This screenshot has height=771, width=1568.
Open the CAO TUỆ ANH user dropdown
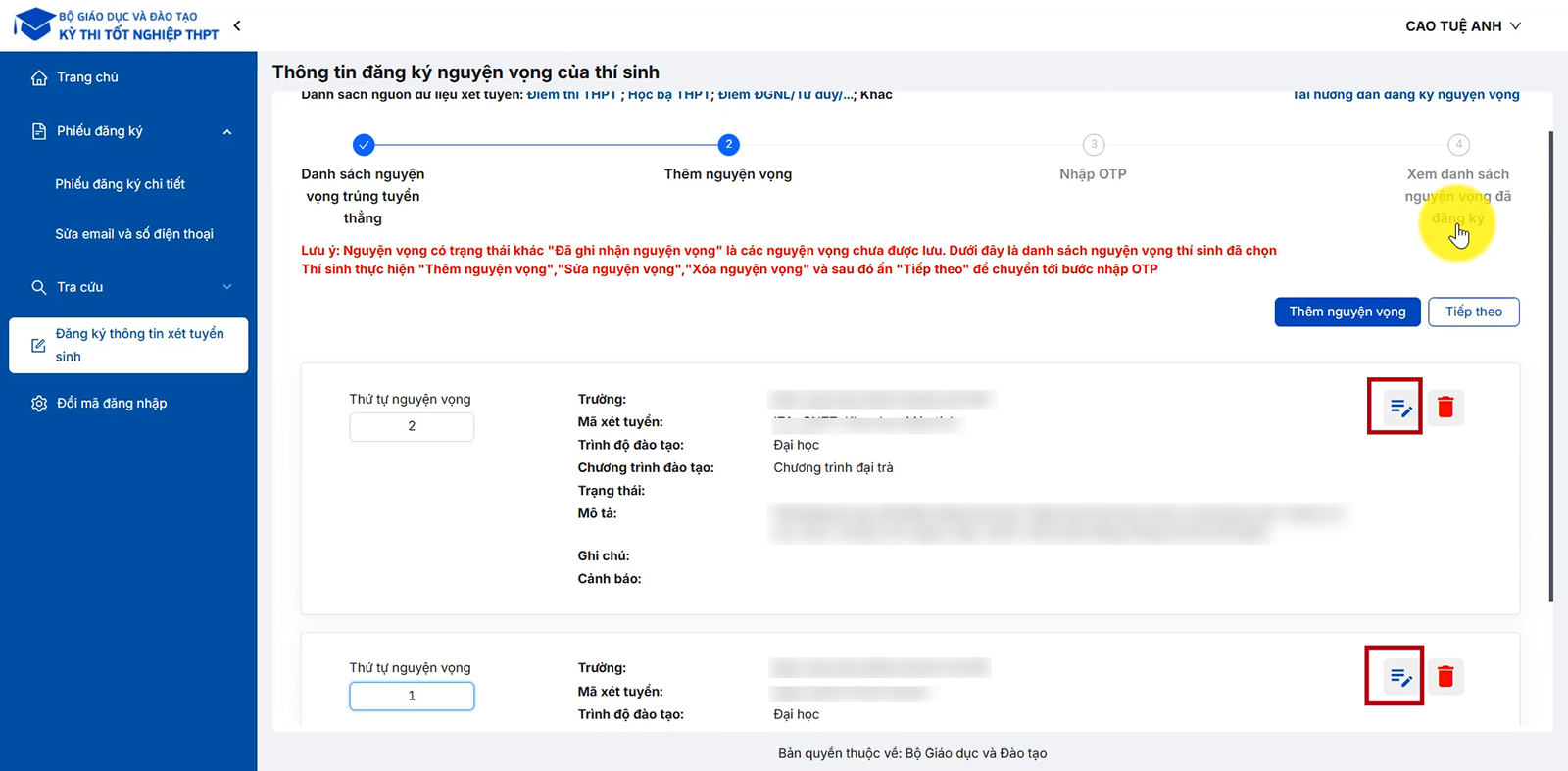pyautogui.click(x=1462, y=26)
